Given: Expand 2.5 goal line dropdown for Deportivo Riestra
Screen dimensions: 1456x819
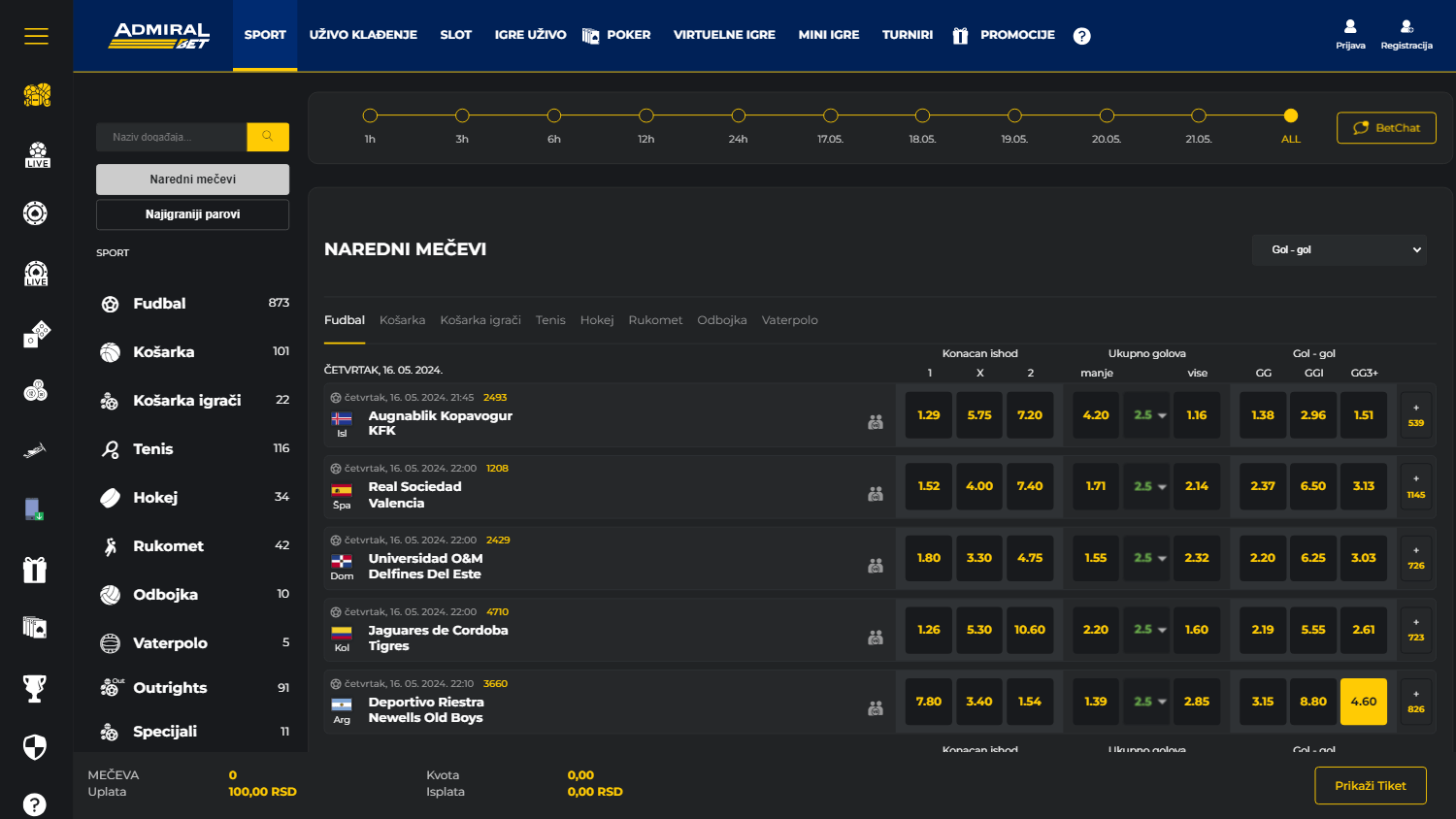Looking at the screenshot, I should pos(1146,702).
